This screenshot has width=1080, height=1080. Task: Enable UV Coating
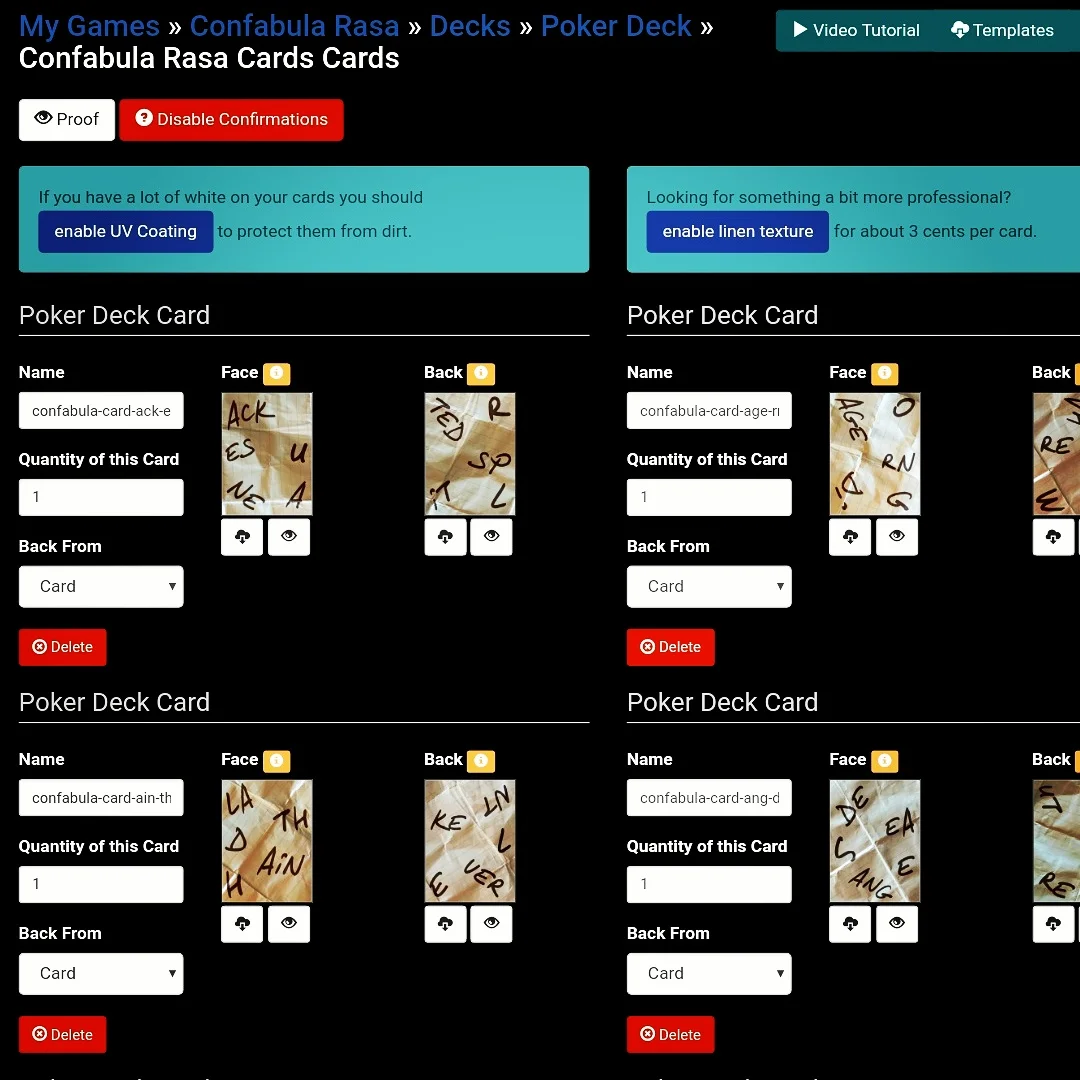pyautogui.click(x=125, y=231)
